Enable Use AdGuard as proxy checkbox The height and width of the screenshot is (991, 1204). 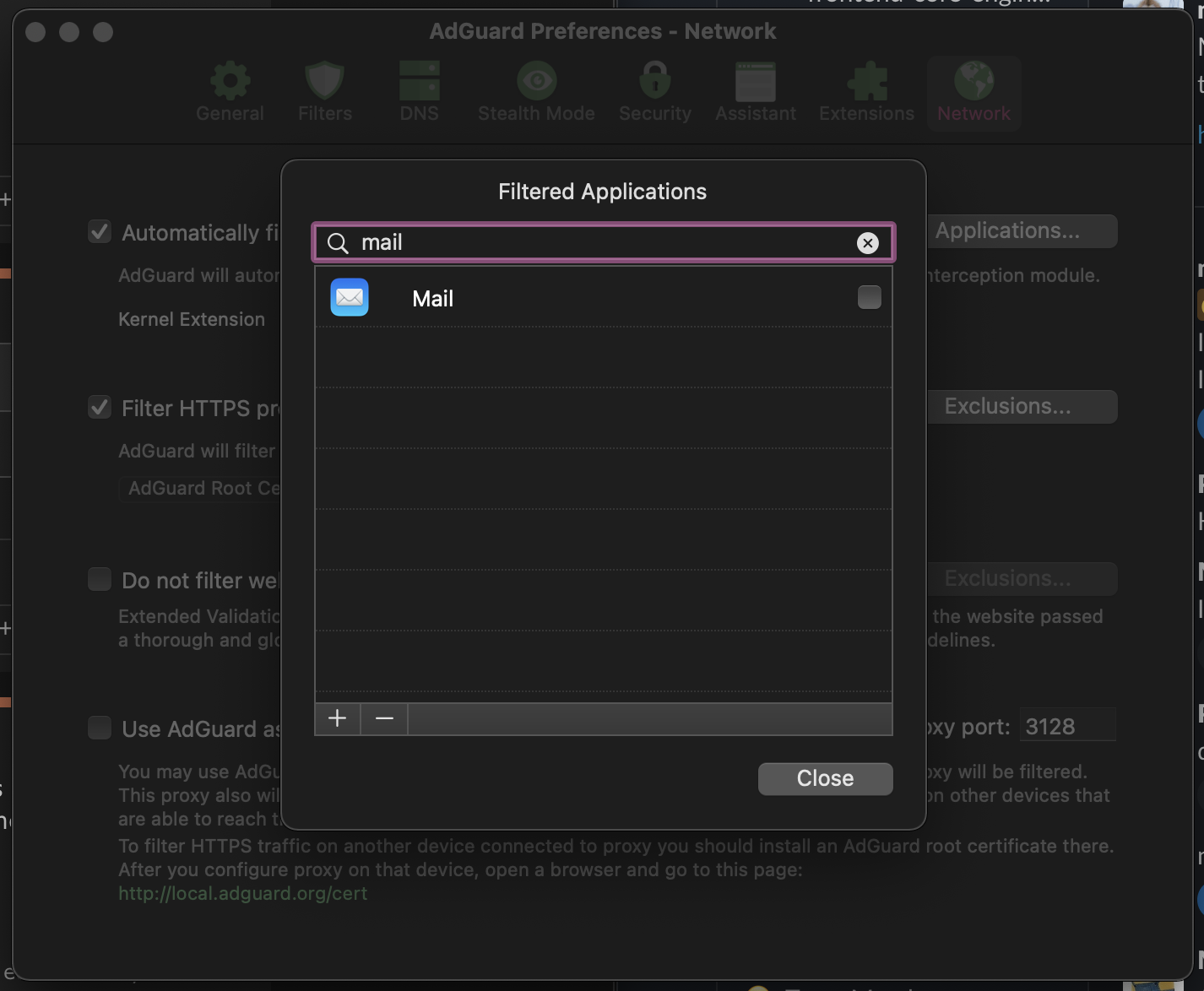pyautogui.click(x=100, y=728)
